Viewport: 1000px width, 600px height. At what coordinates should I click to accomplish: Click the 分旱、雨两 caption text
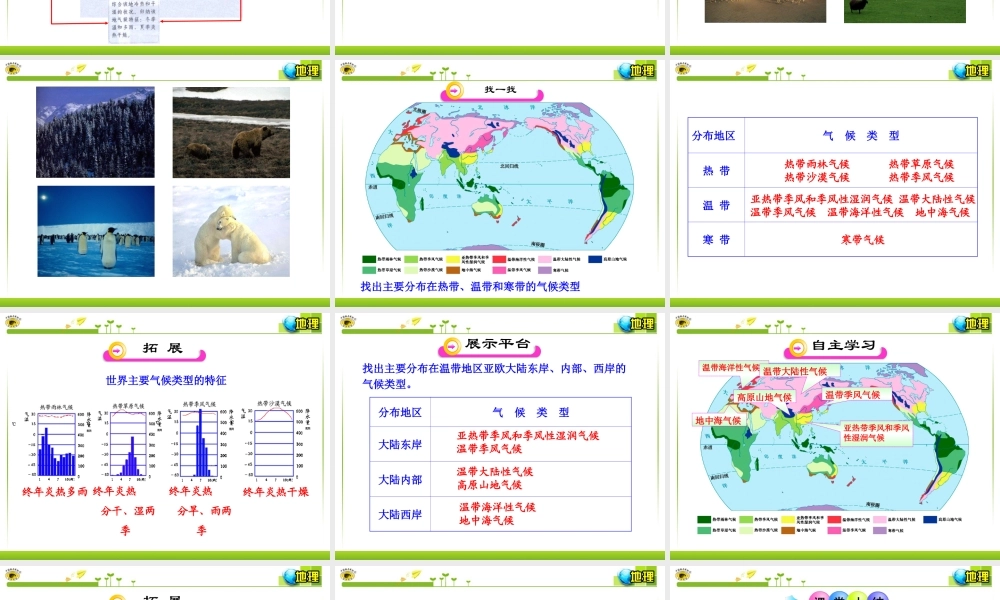coord(204,511)
